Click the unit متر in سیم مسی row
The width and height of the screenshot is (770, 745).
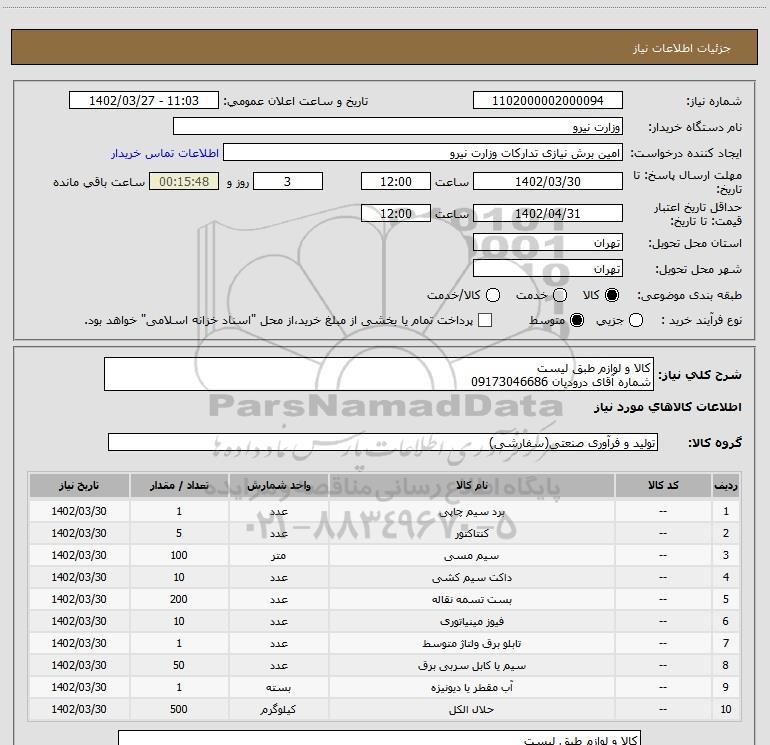278,555
